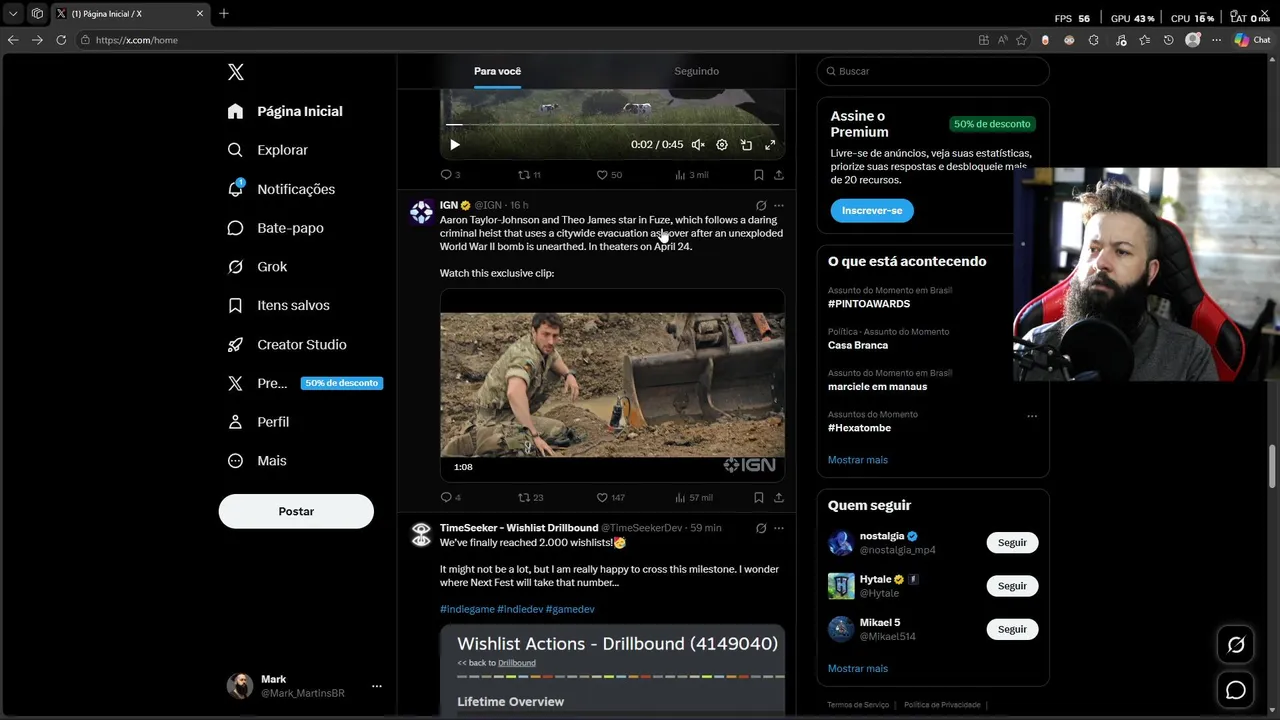Share the IGN post

(x=779, y=497)
